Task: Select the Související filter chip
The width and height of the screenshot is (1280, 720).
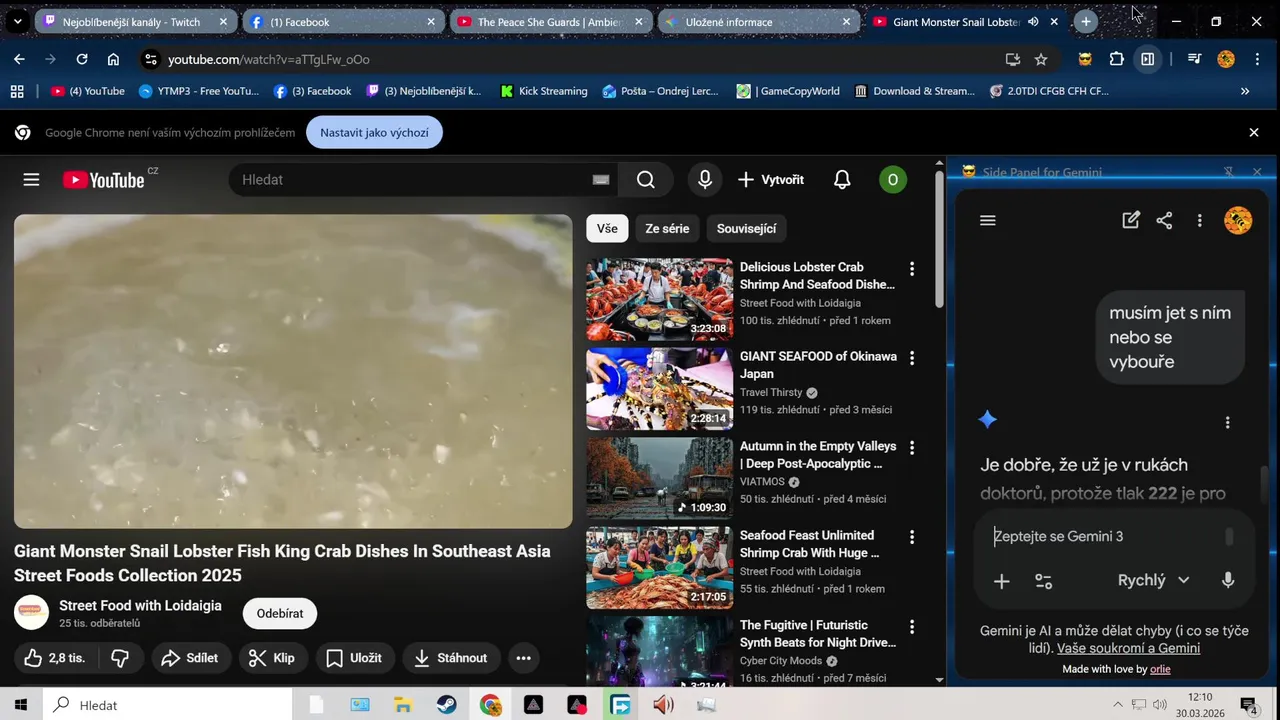Action: [x=746, y=228]
